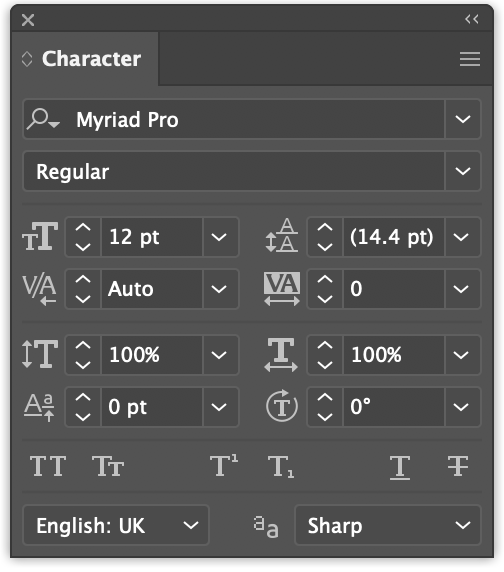Decrease leading with down stepper

coord(325,247)
